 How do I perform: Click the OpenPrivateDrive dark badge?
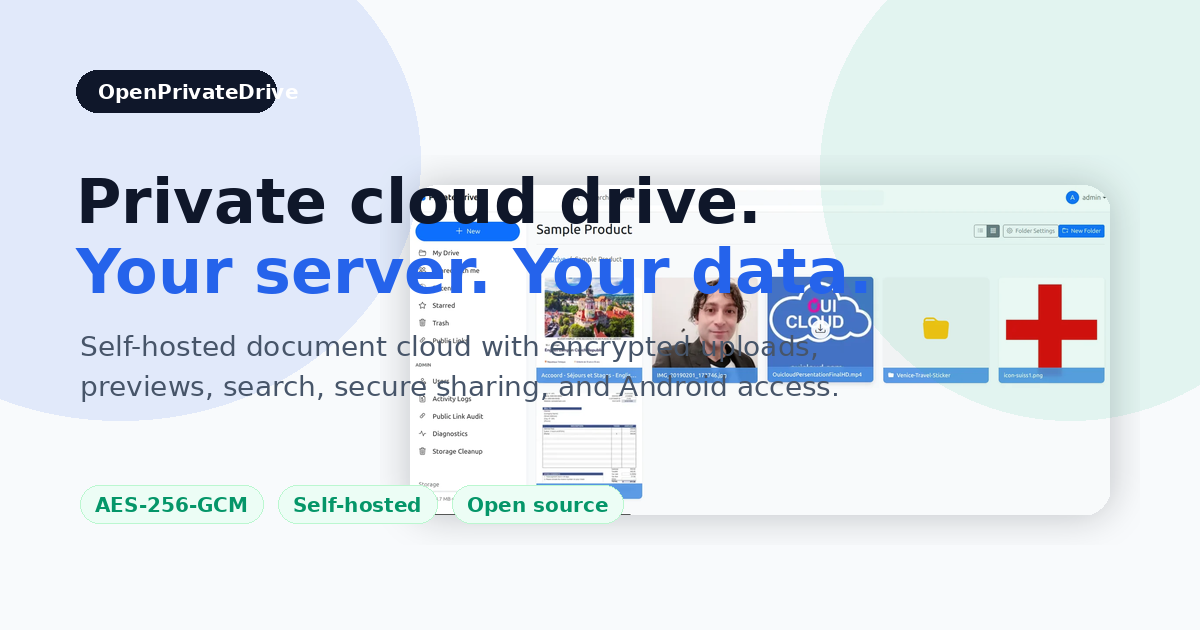[x=176, y=92]
